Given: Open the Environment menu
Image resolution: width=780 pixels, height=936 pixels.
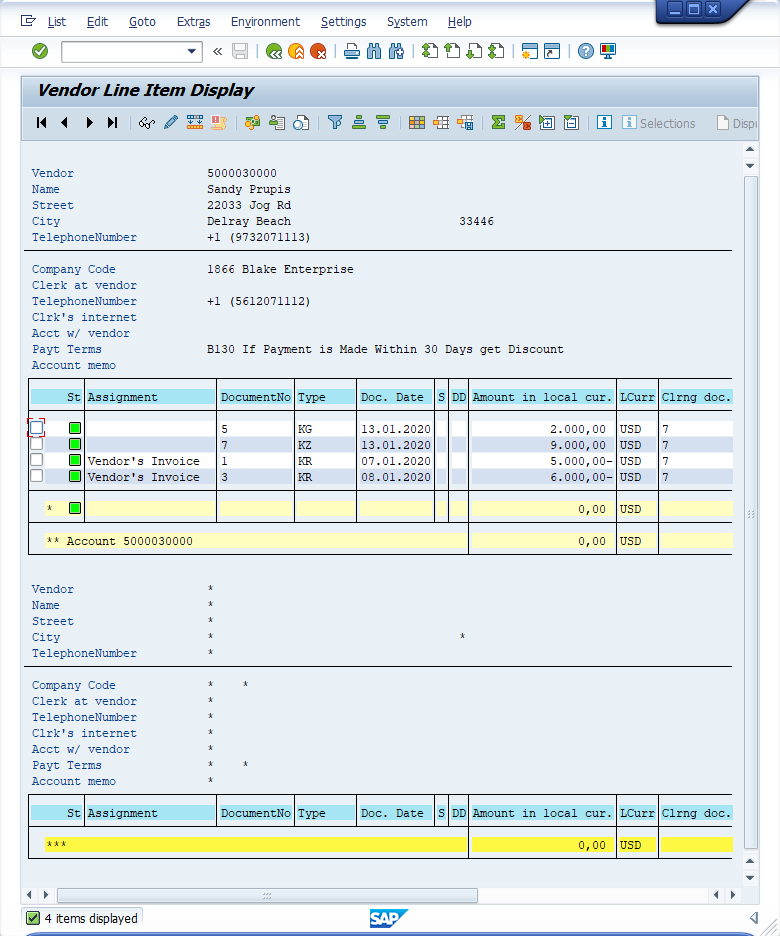Looking at the screenshot, I should (265, 21).
